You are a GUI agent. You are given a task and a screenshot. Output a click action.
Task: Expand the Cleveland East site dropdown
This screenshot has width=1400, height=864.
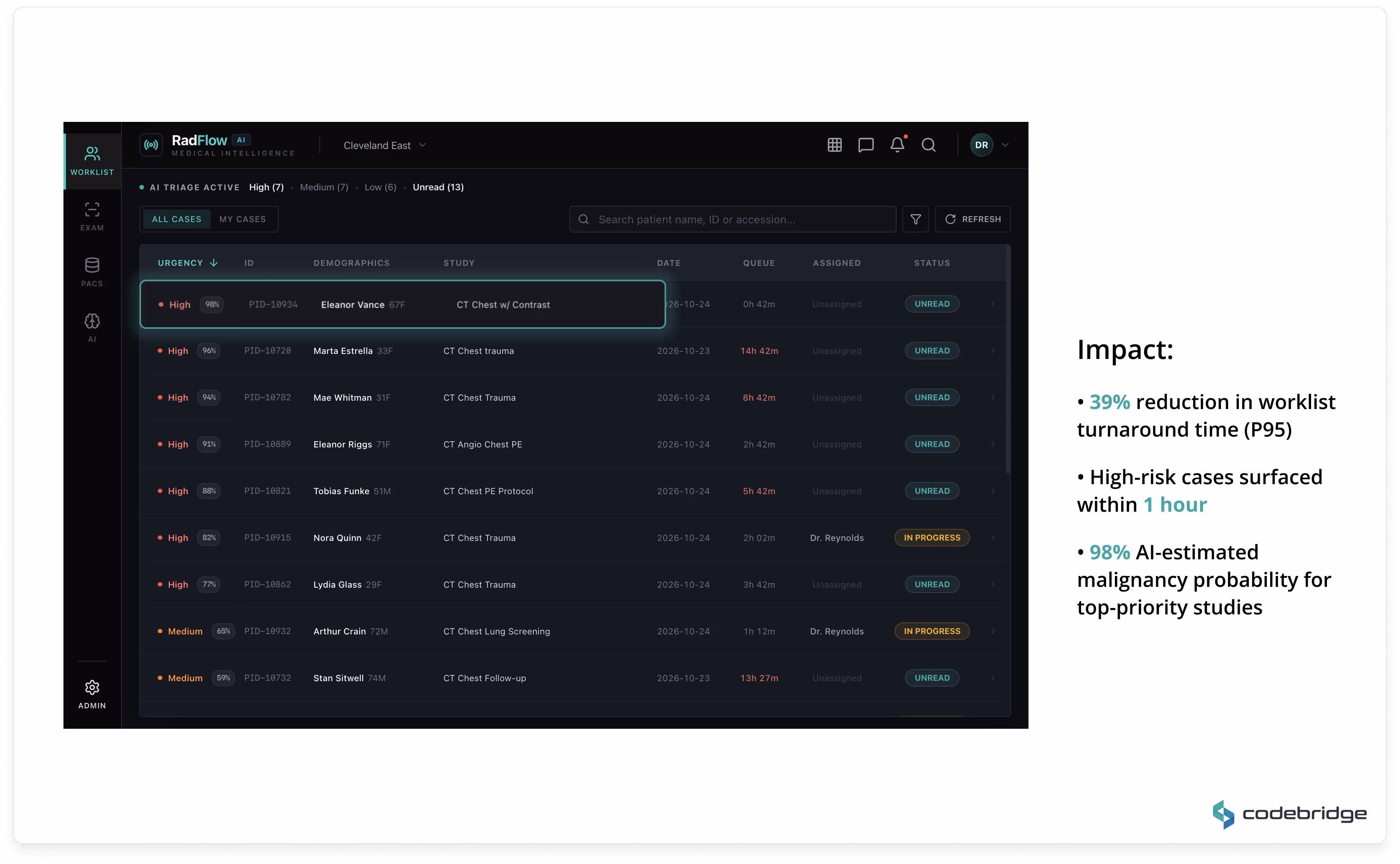pyautogui.click(x=384, y=146)
